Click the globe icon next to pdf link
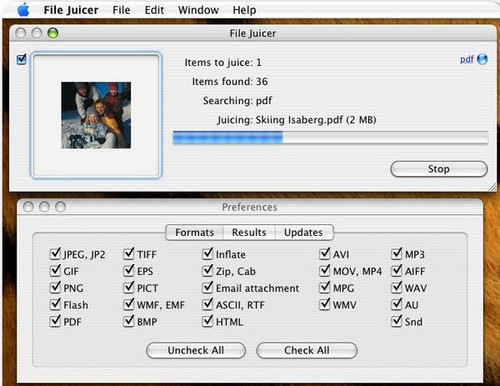 (x=482, y=59)
